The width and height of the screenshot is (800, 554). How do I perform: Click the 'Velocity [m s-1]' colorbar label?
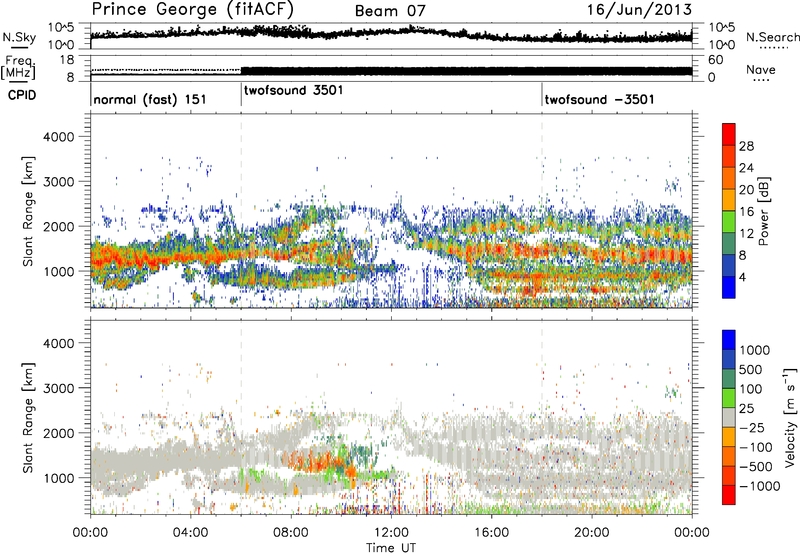(x=791, y=417)
